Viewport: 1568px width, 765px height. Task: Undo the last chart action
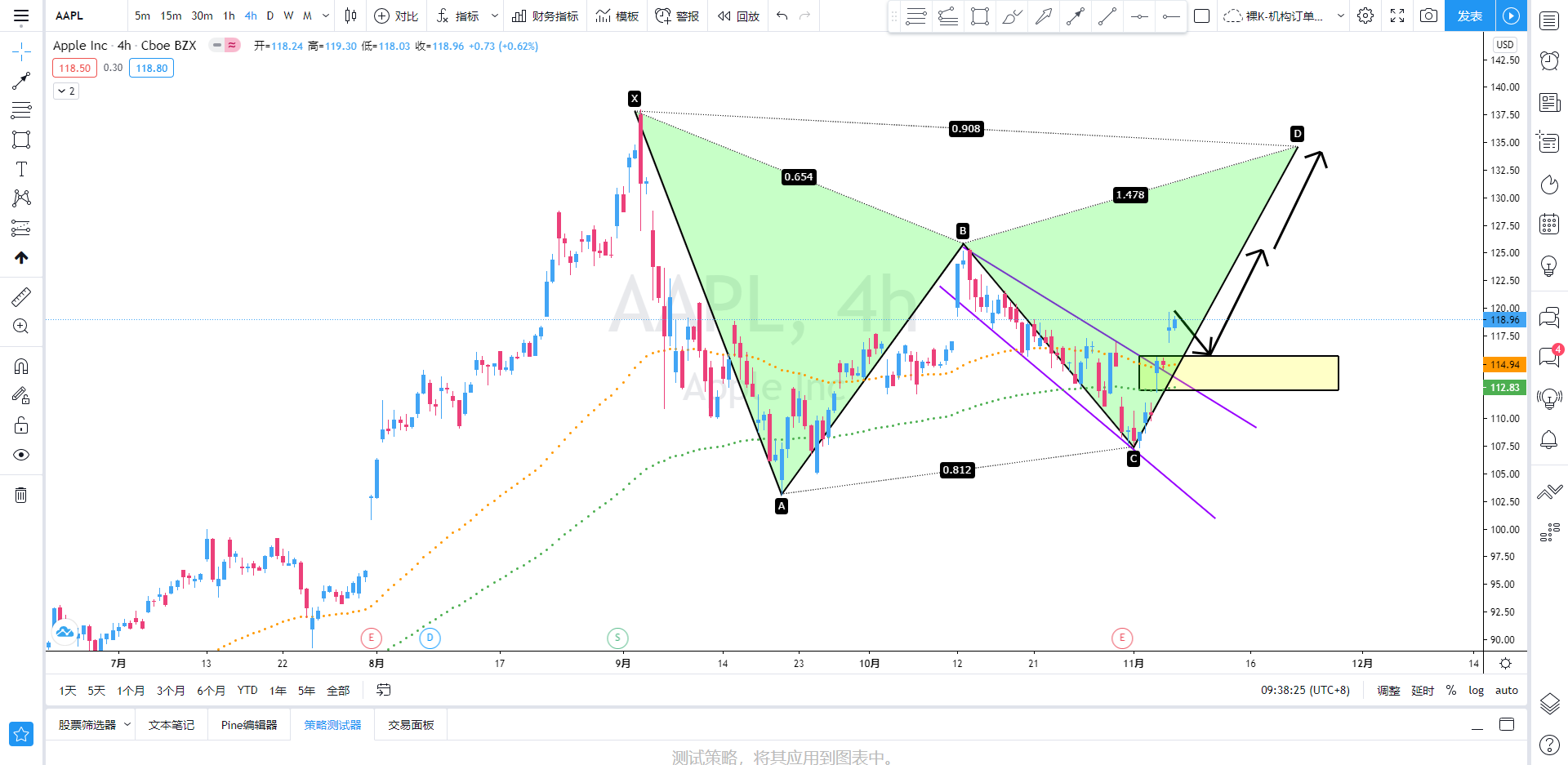[782, 16]
